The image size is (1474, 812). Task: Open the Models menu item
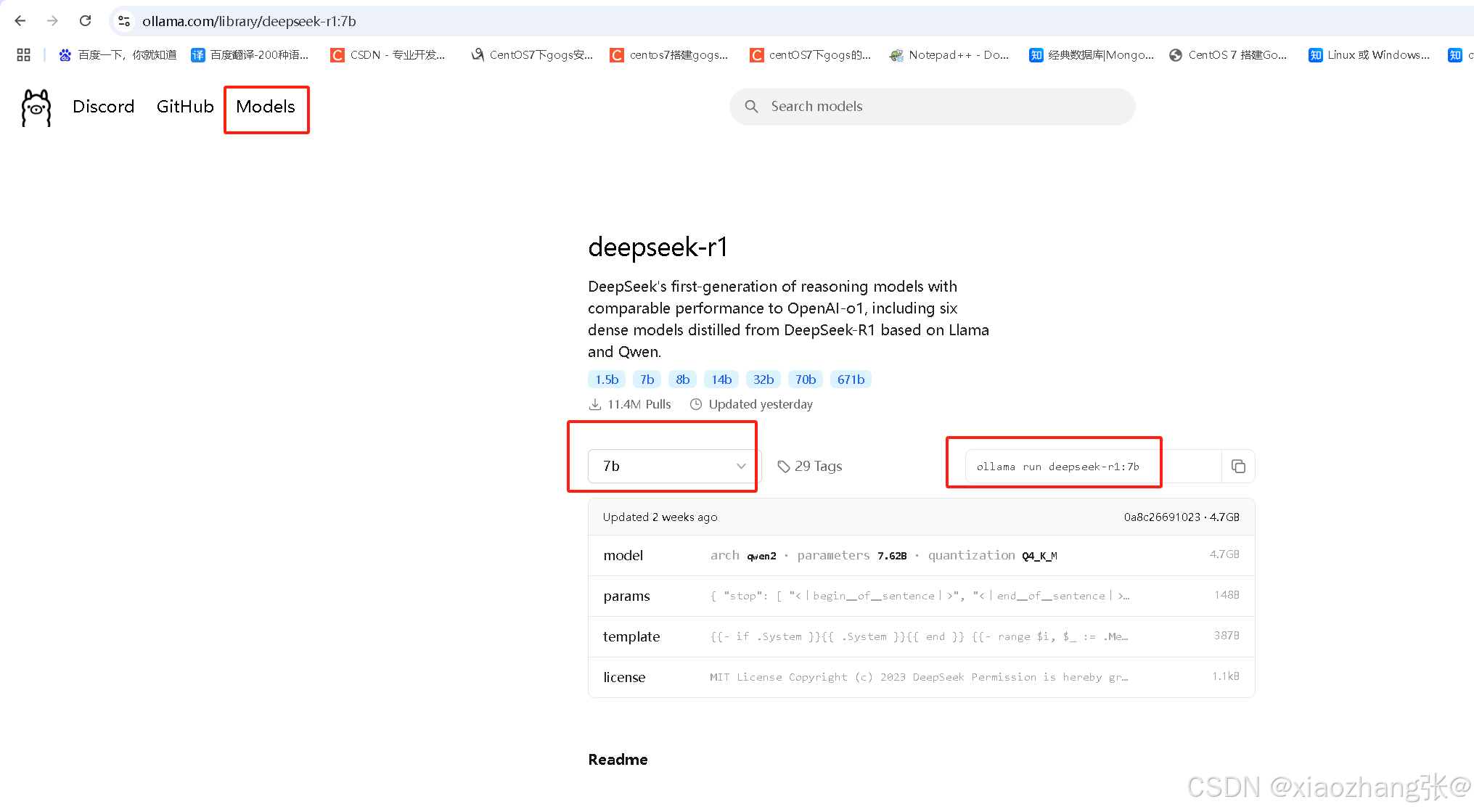[266, 107]
